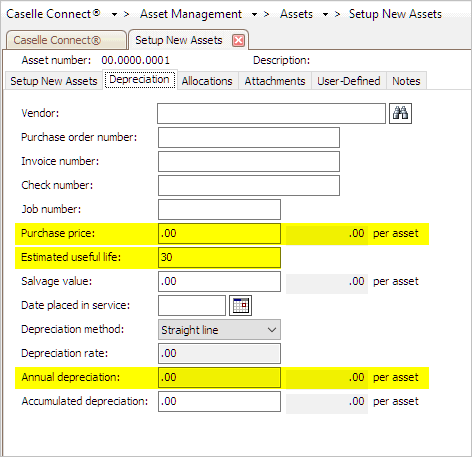Click the Vendor input field
This screenshot has height=457, width=472.
tap(271, 113)
